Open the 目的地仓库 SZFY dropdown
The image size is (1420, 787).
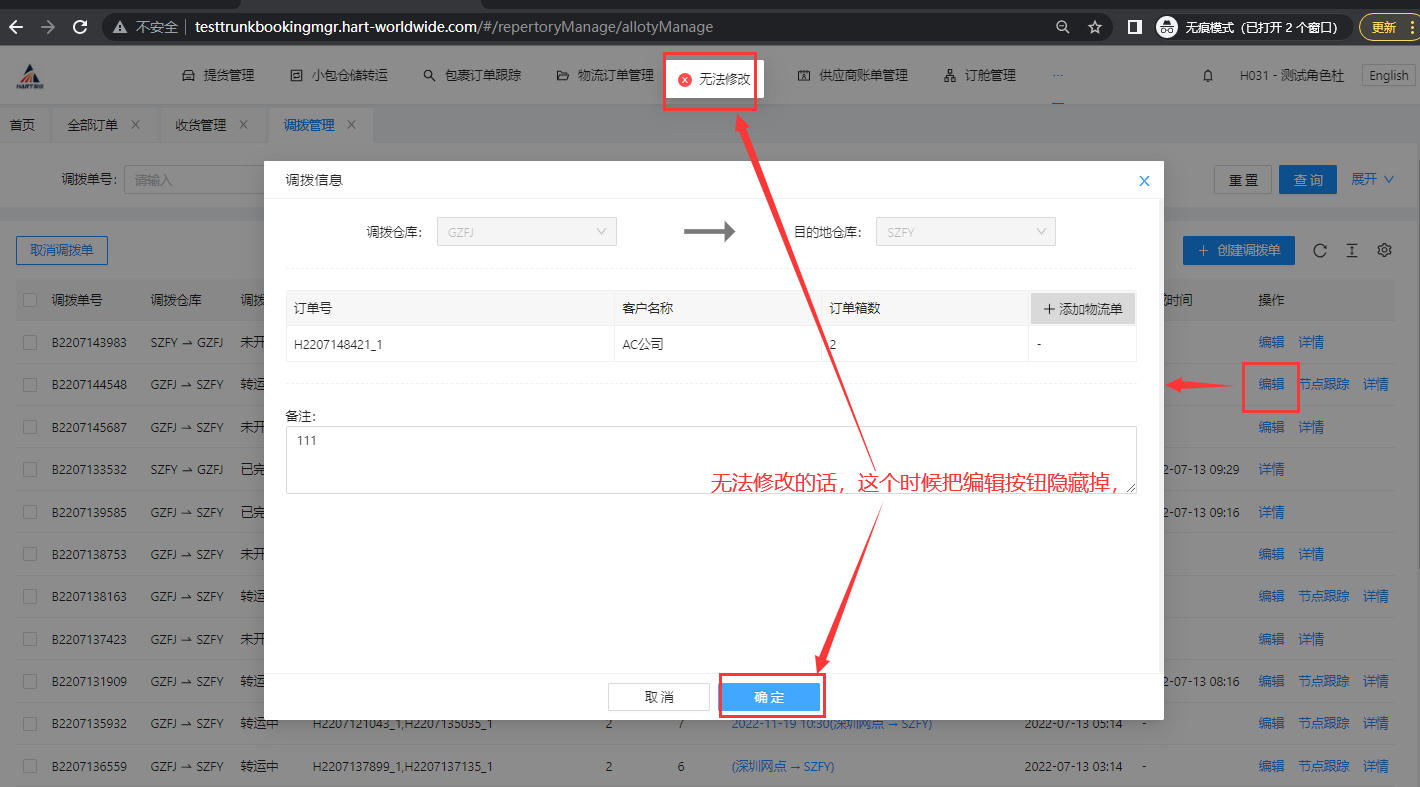coord(965,232)
